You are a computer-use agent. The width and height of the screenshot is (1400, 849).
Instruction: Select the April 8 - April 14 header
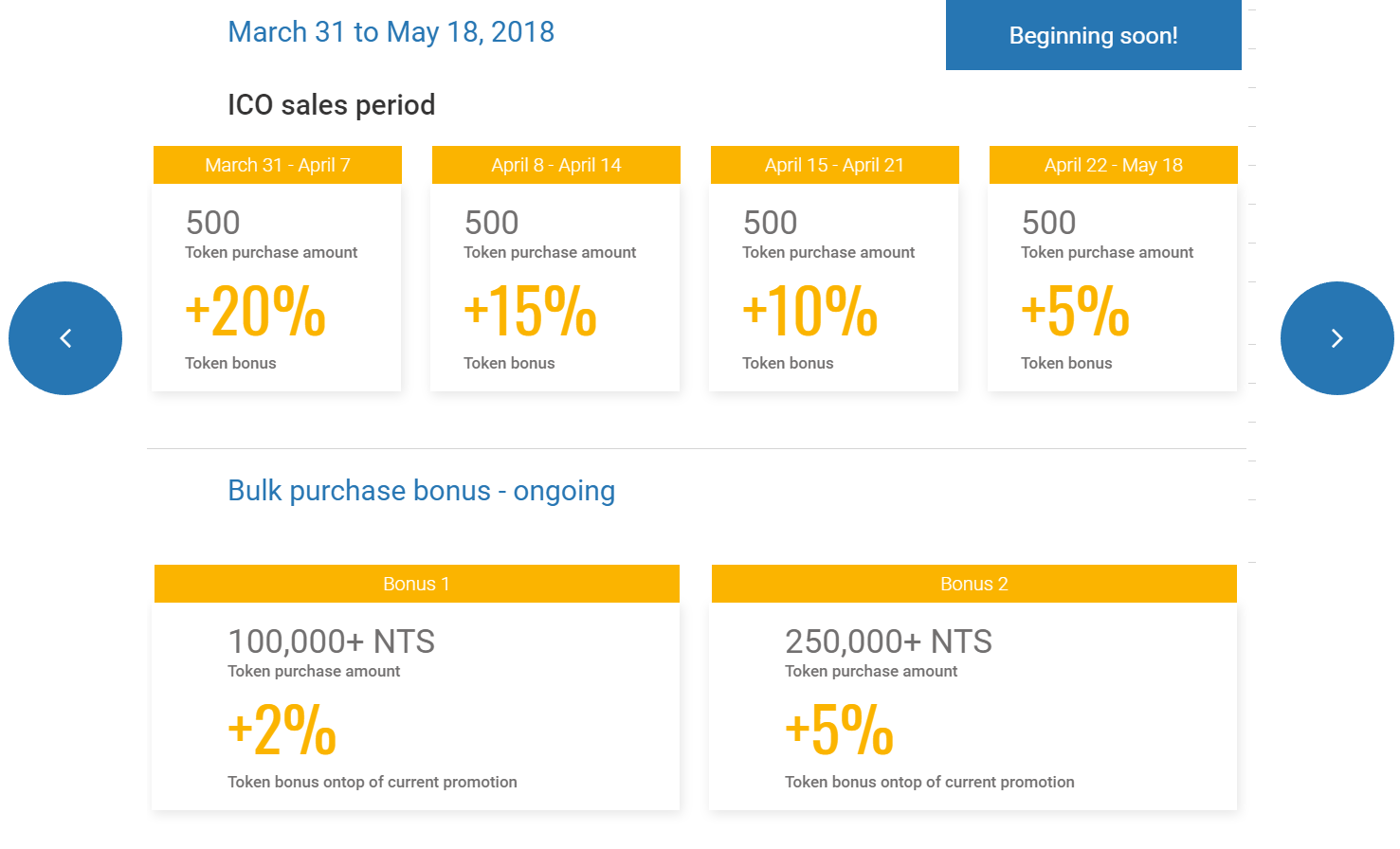click(x=556, y=165)
